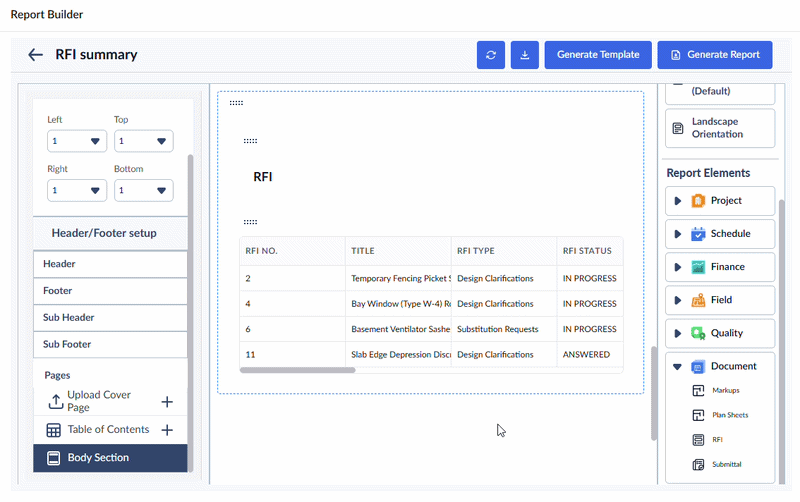The width and height of the screenshot is (800, 502).
Task: Click the green Quality icon
Action: [x=698, y=334]
